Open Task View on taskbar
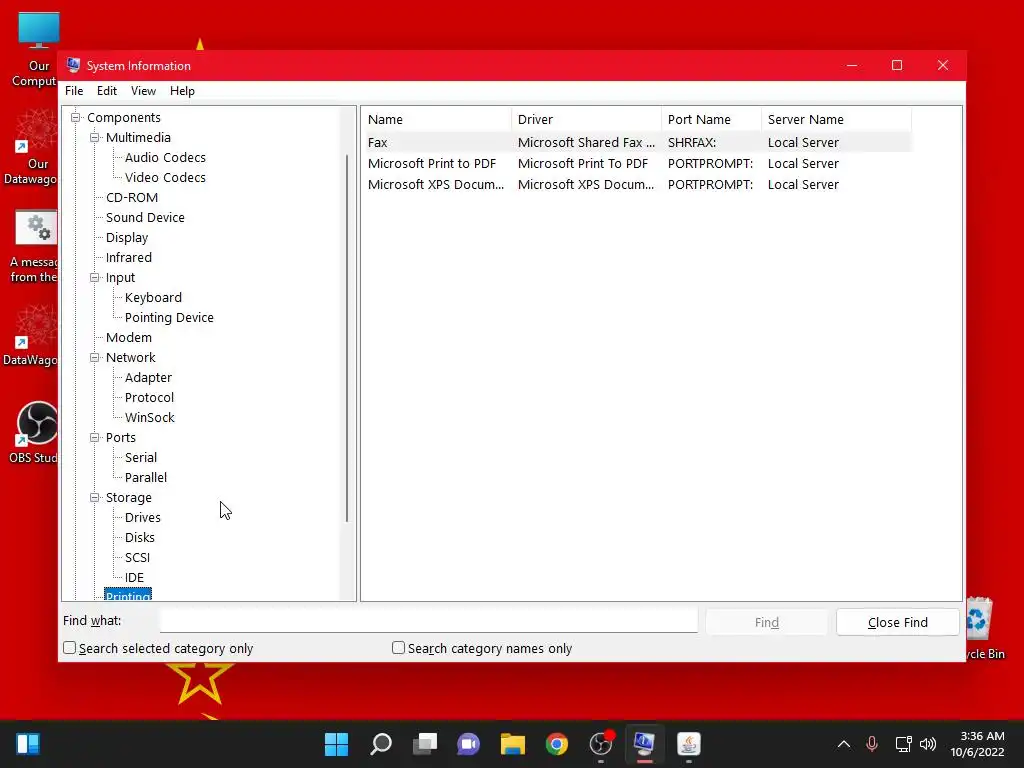Image resolution: width=1024 pixels, height=768 pixels. (425, 744)
